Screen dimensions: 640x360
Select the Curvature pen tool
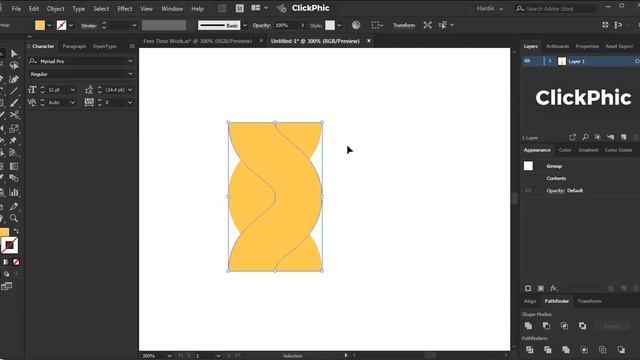point(14,79)
